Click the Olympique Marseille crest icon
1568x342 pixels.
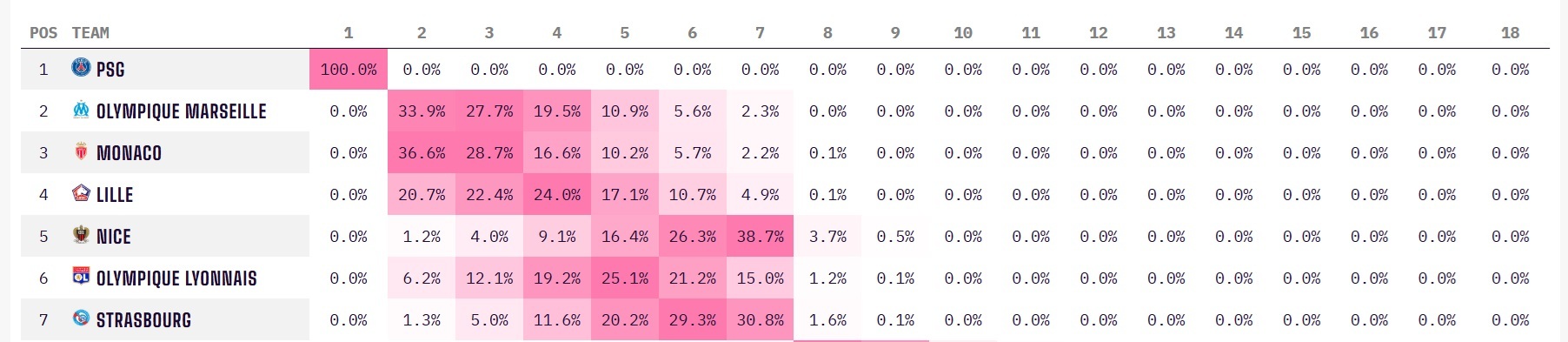pos(81,110)
